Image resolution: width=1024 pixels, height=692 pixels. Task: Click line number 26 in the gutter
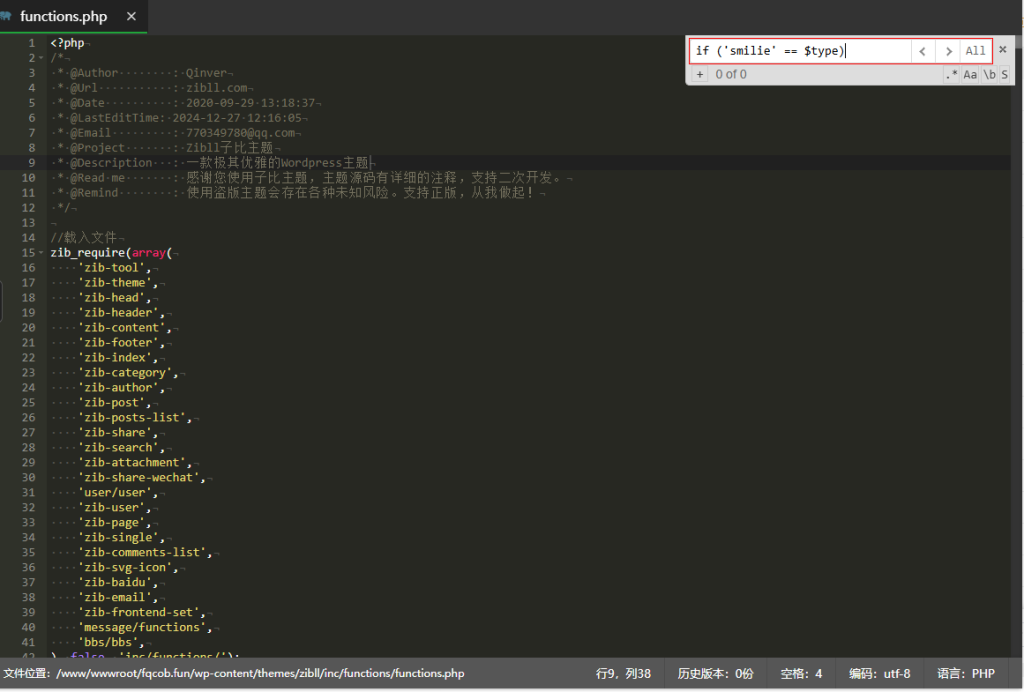point(28,418)
